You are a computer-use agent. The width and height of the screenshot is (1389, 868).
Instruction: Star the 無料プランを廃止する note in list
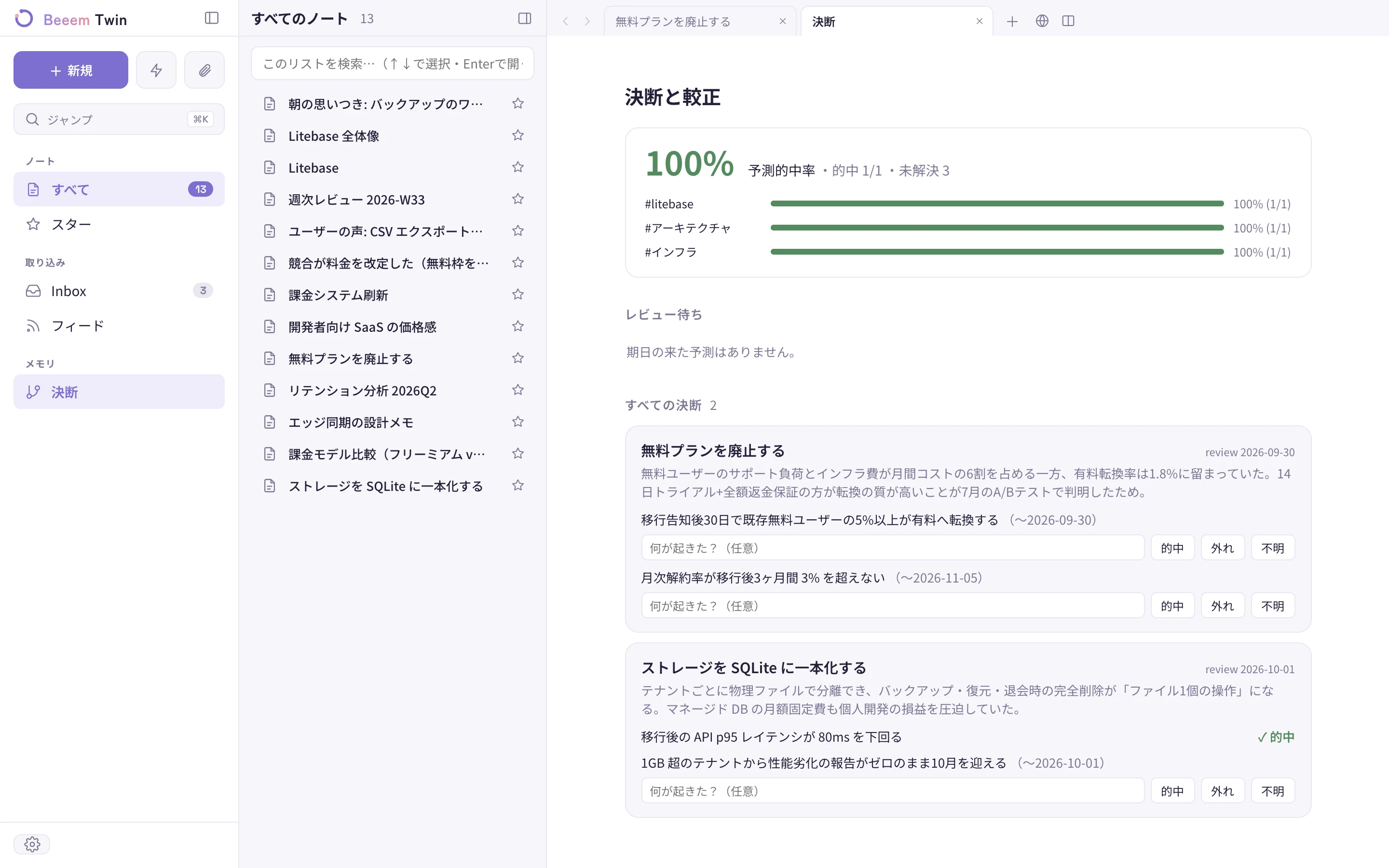pyautogui.click(x=517, y=358)
